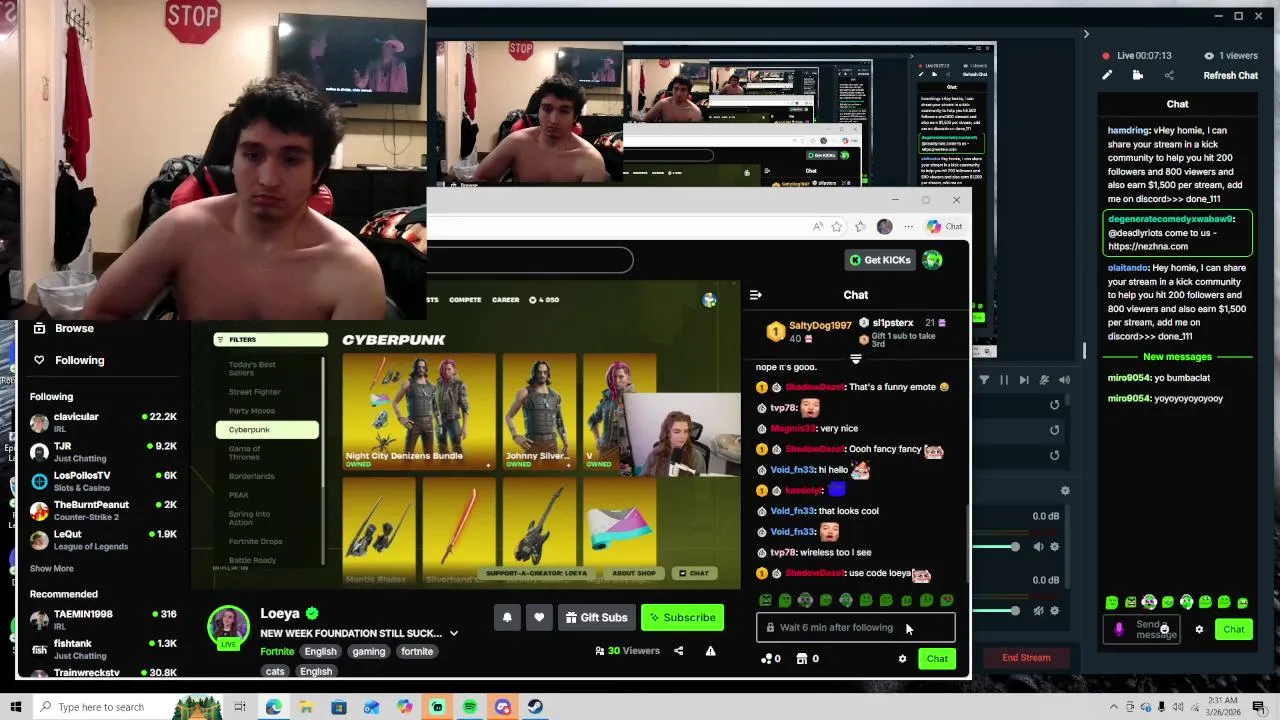This screenshot has height=720, width=1280.
Task: Click the Get KICKs button
Action: pos(880,260)
